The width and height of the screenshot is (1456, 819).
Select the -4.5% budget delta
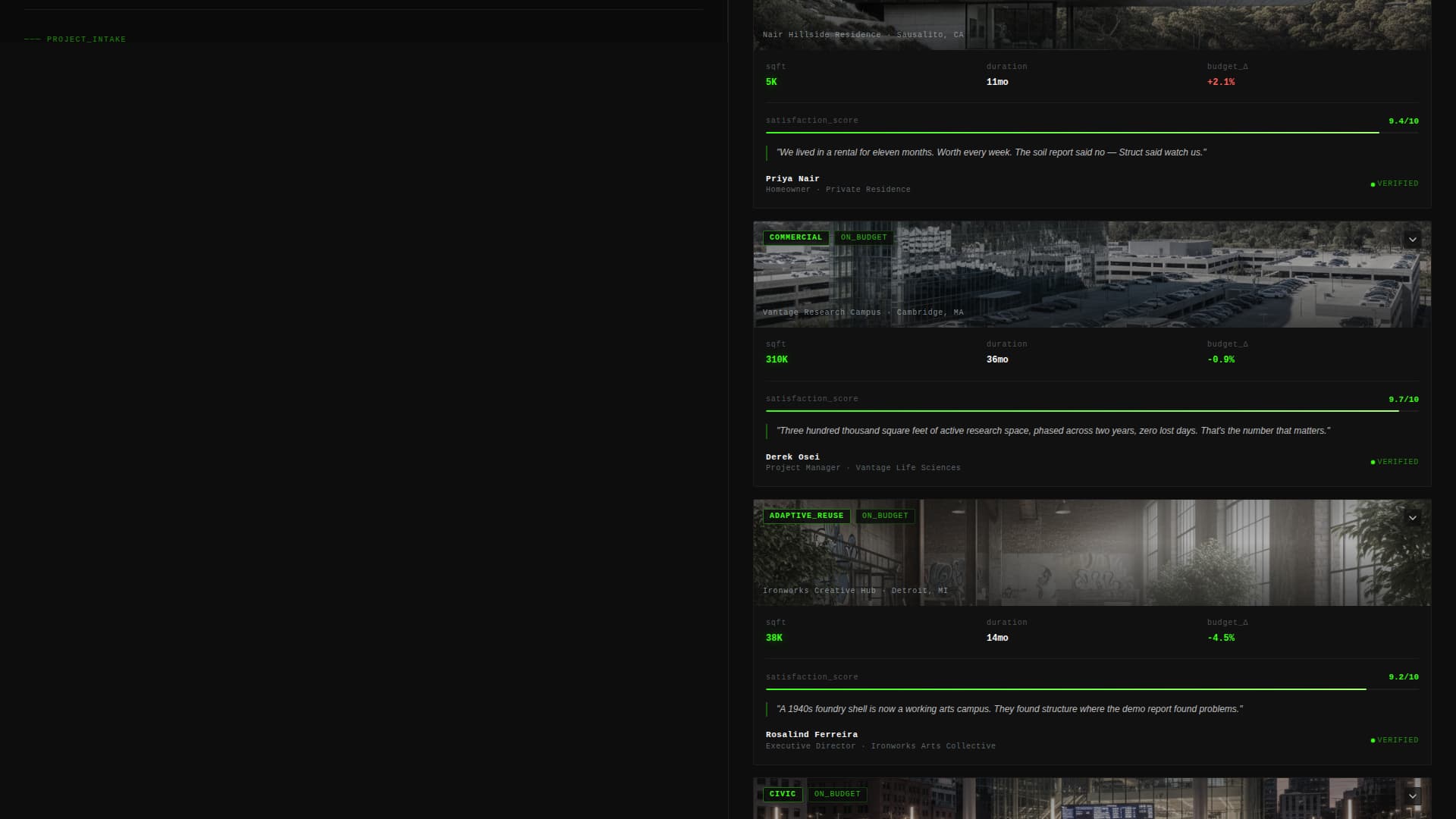(1221, 638)
